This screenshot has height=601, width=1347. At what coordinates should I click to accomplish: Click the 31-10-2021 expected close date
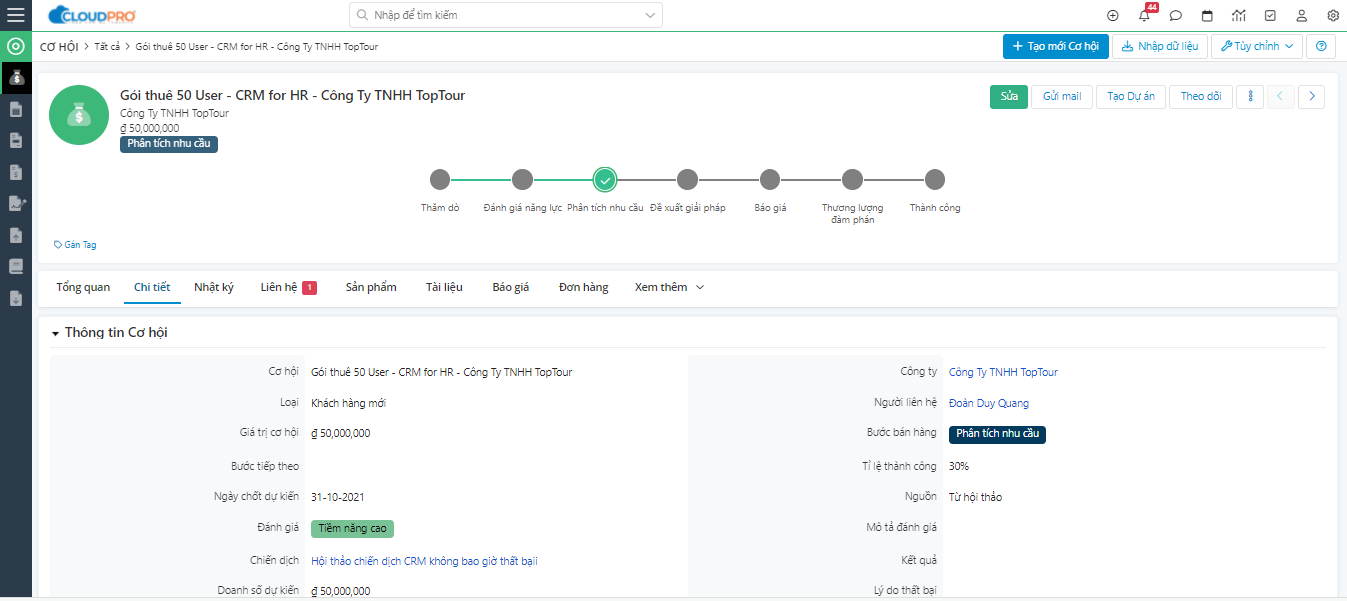point(338,497)
